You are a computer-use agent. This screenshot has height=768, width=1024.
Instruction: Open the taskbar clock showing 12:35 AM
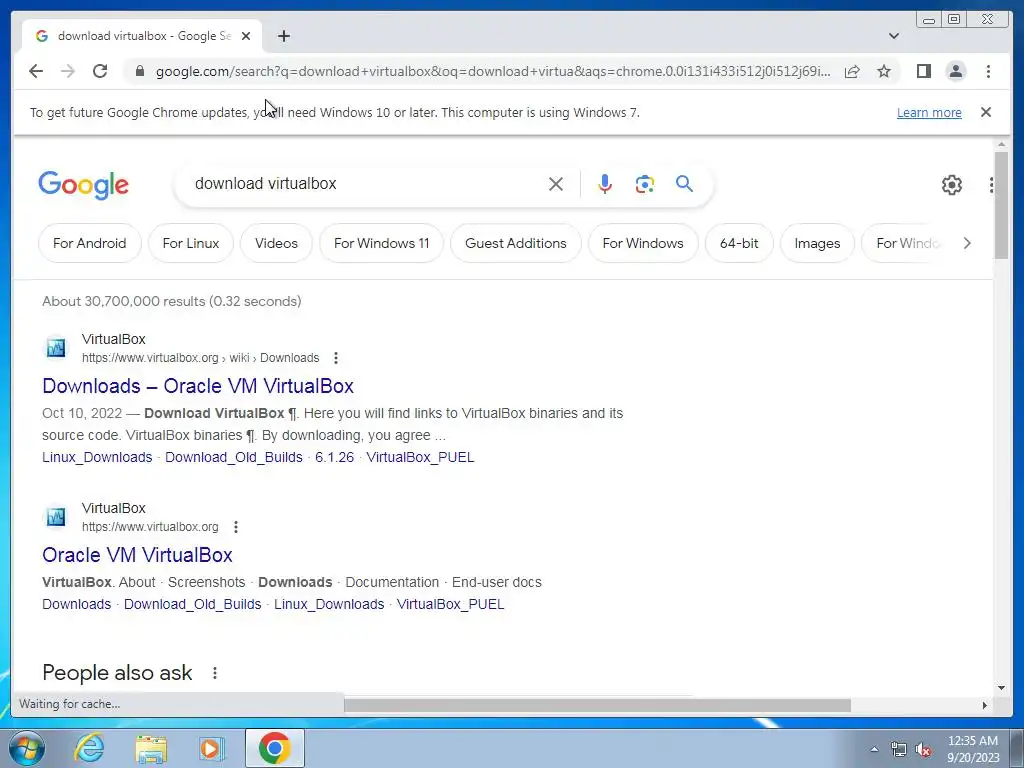pos(973,749)
